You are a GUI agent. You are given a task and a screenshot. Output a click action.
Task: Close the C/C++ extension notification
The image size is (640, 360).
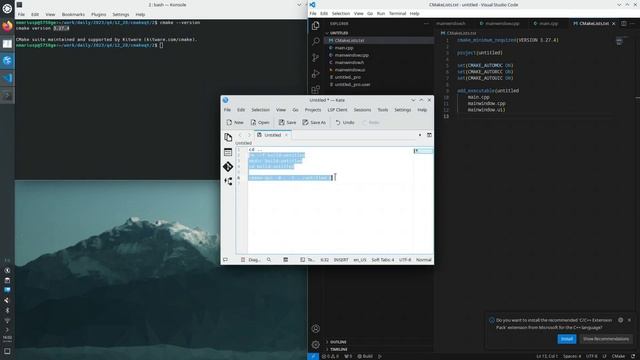[629, 320]
